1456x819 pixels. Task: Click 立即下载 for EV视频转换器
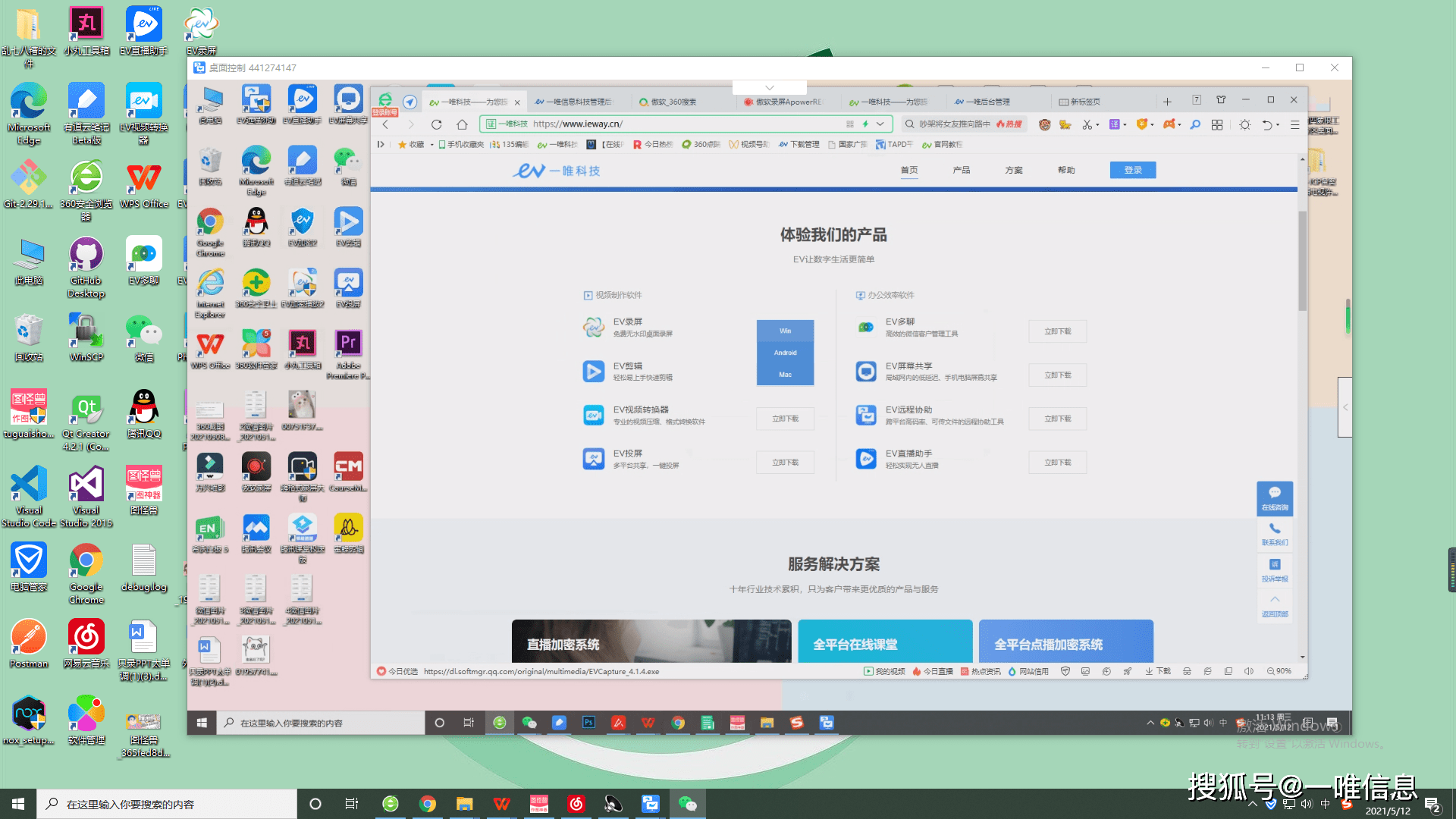pyautogui.click(x=785, y=419)
